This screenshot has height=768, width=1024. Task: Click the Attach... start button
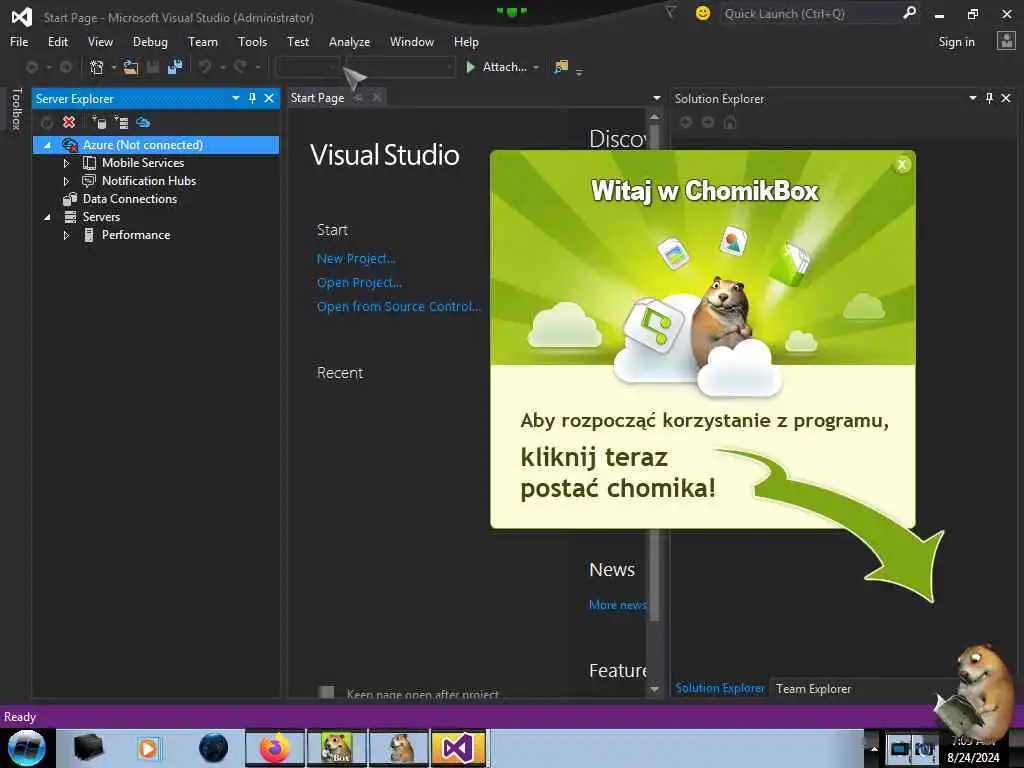coord(496,67)
